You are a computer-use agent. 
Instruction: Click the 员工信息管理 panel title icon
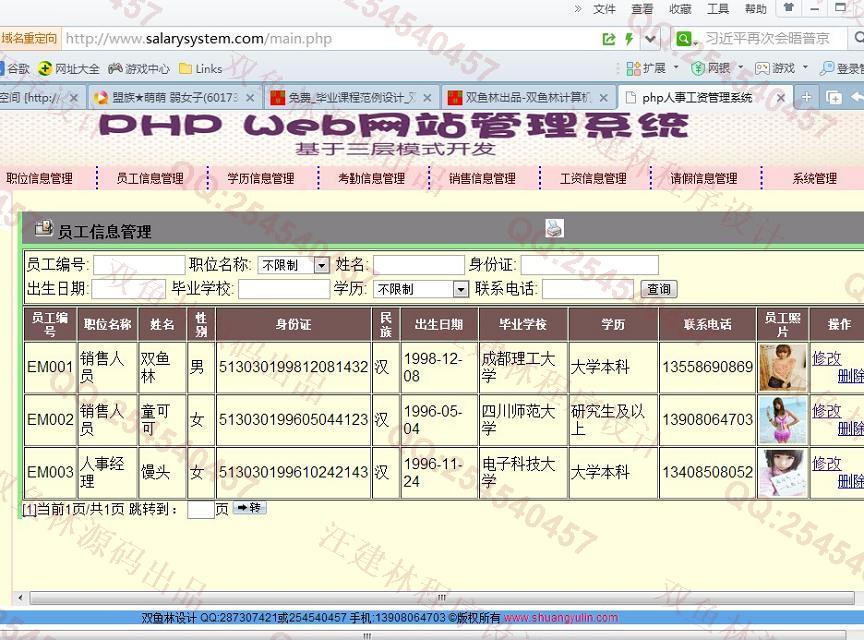[44, 228]
